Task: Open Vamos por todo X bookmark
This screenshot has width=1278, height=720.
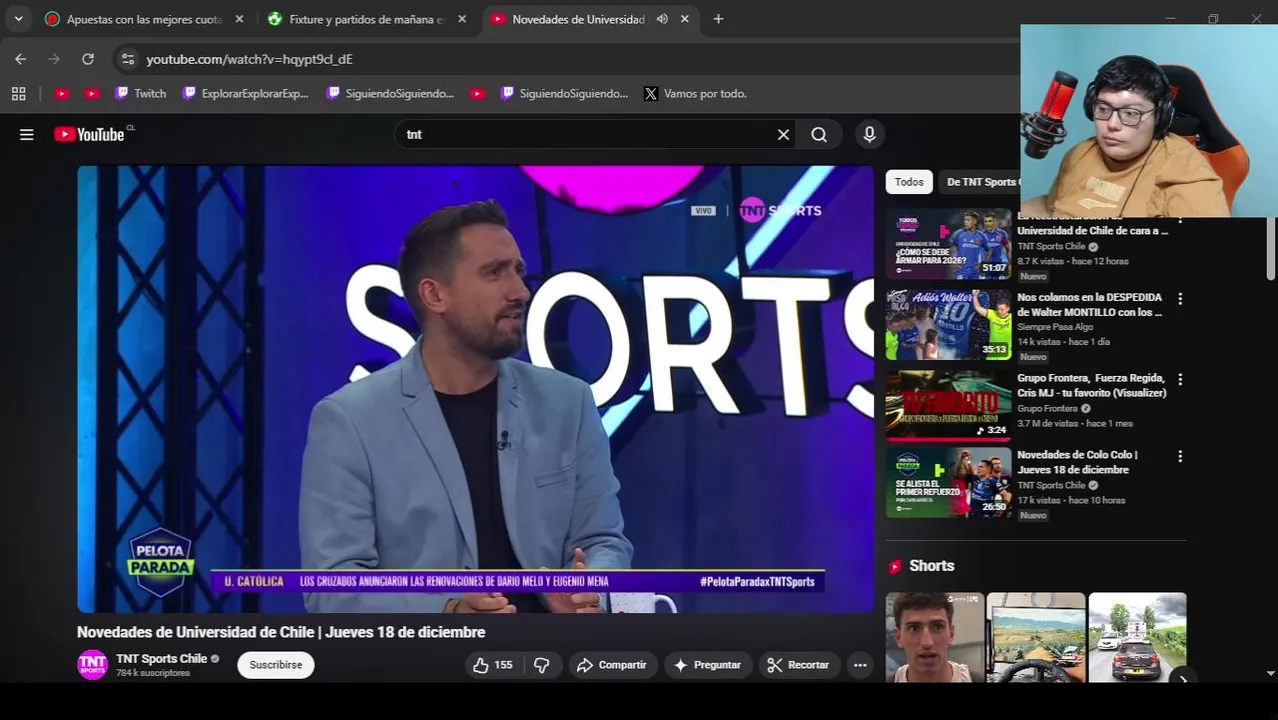Action: click(x=696, y=93)
